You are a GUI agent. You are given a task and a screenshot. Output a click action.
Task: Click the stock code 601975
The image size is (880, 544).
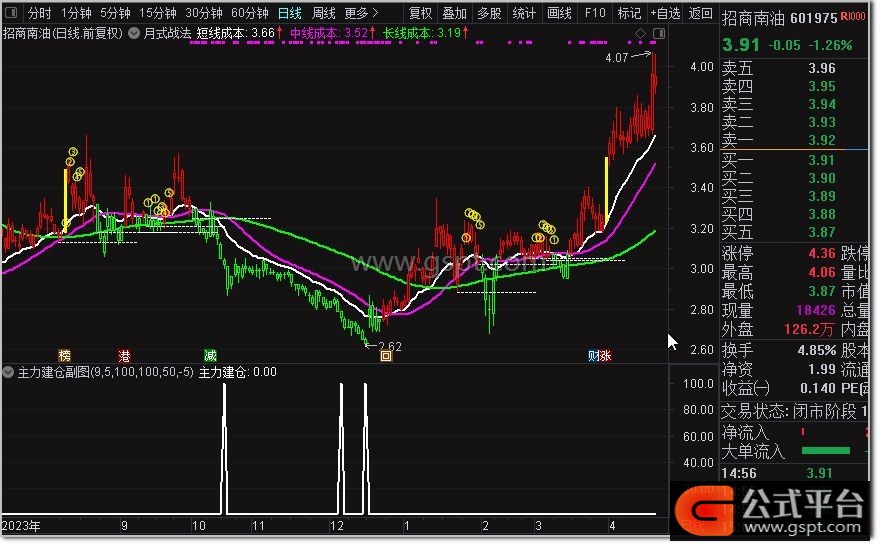coord(814,18)
